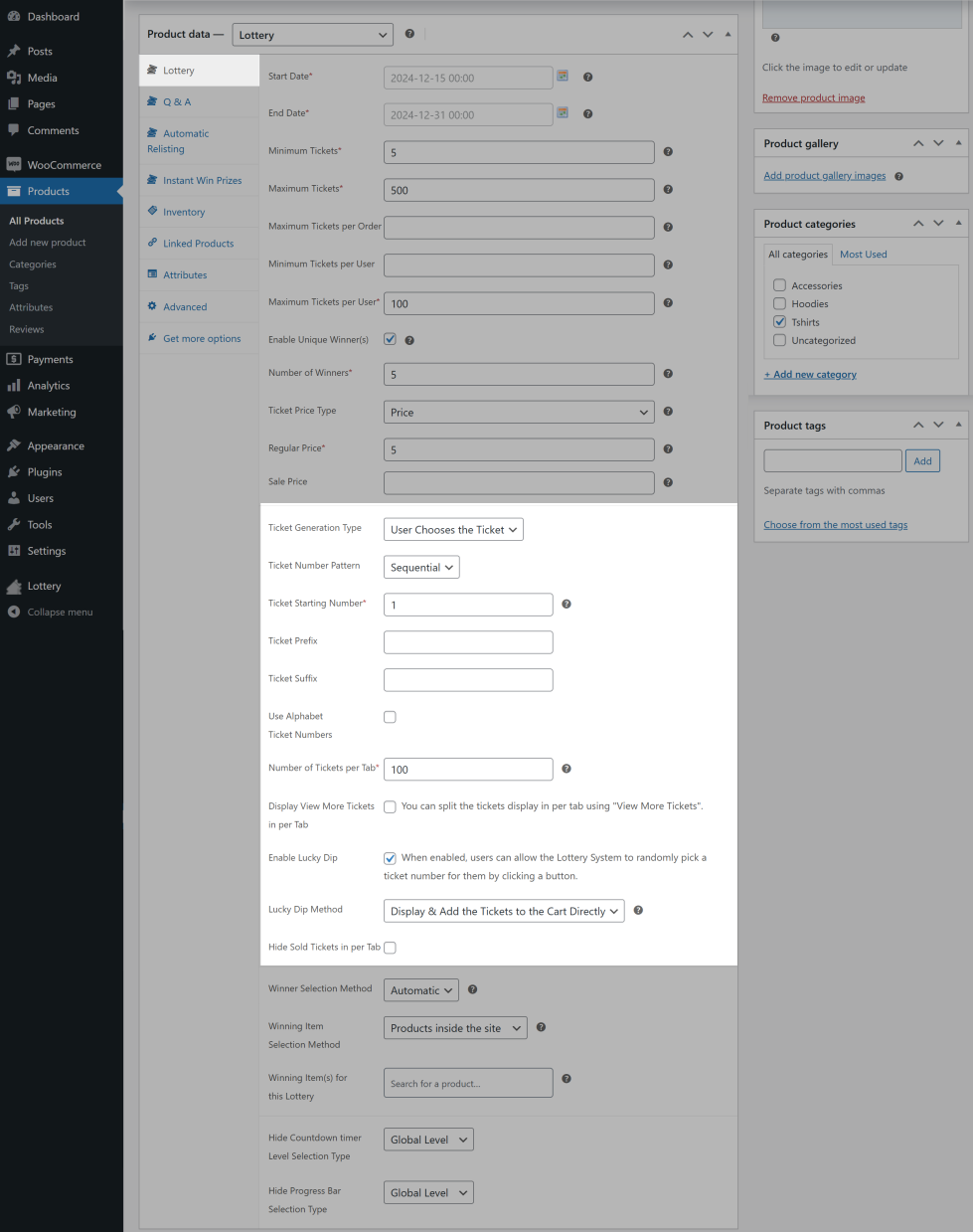Click the Ticket Prefix input field
The image size is (973, 1232).
(x=468, y=642)
